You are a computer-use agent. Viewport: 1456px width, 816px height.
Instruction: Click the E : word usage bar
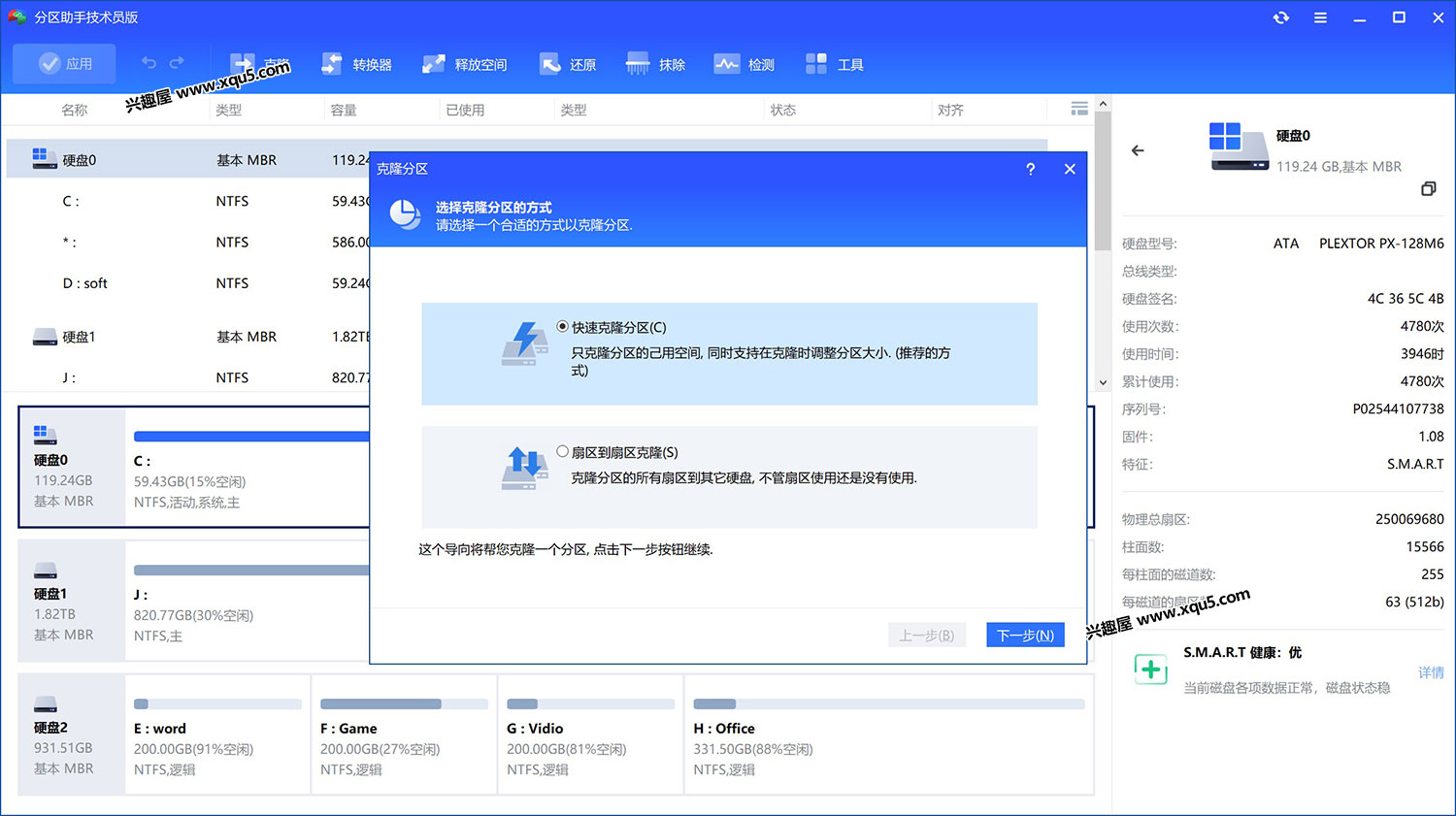217,703
